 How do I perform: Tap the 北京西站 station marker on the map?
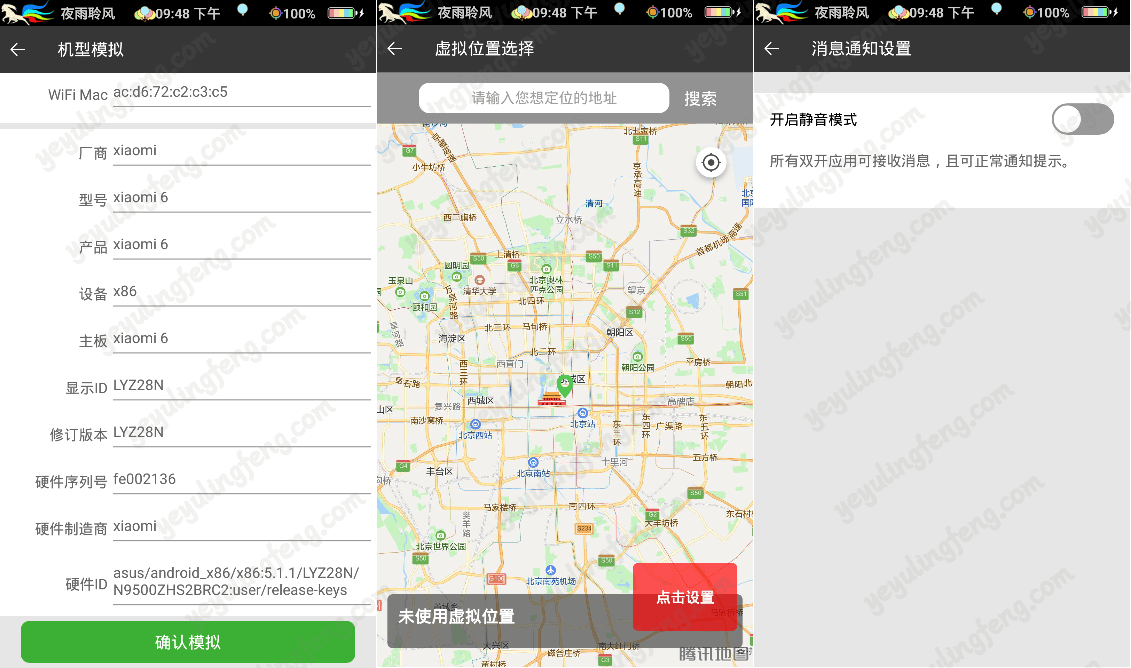coord(475,425)
